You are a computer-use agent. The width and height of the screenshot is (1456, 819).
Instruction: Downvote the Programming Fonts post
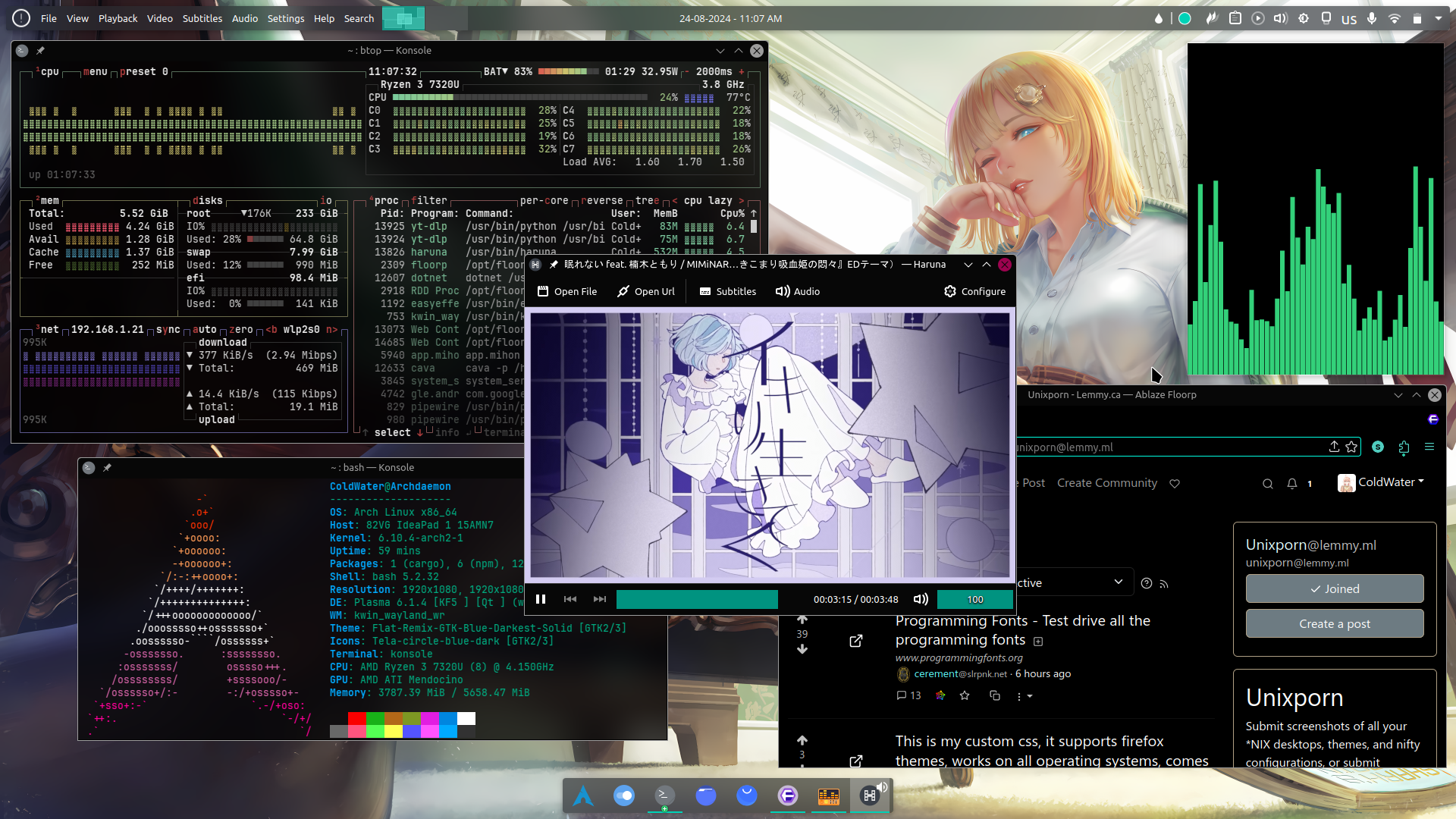(x=802, y=649)
